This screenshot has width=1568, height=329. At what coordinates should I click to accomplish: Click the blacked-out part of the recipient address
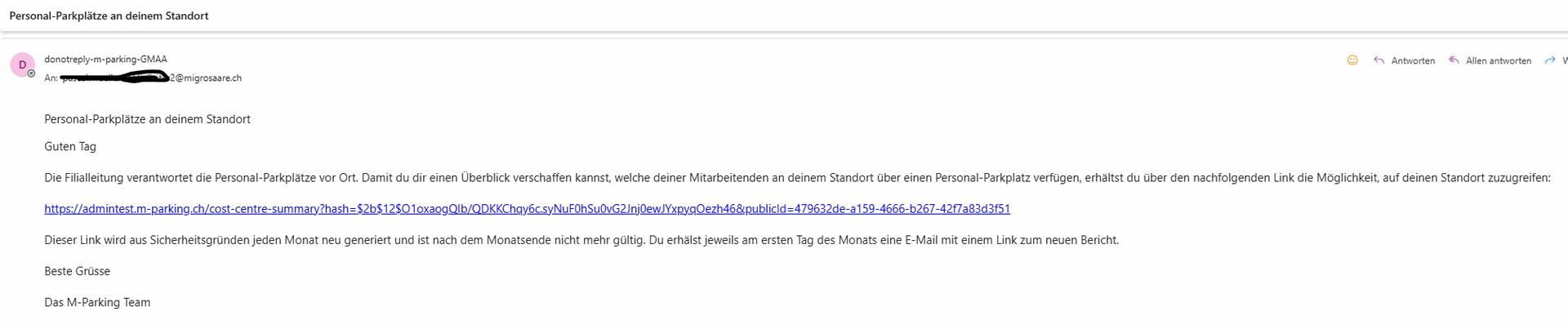[x=114, y=78]
